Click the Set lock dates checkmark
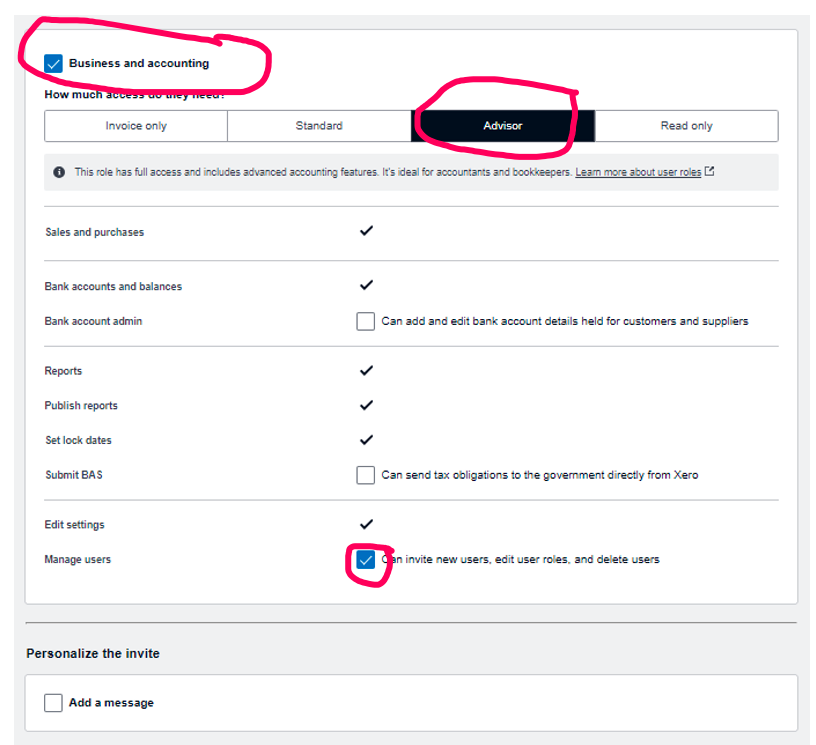The height and width of the screenshot is (745, 816). [x=366, y=440]
